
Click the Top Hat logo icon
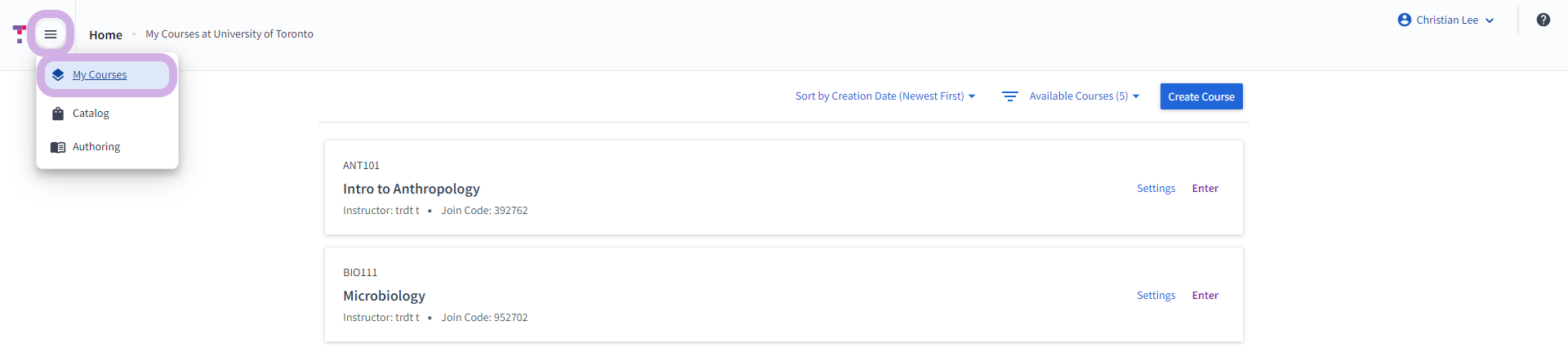pos(20,34)
